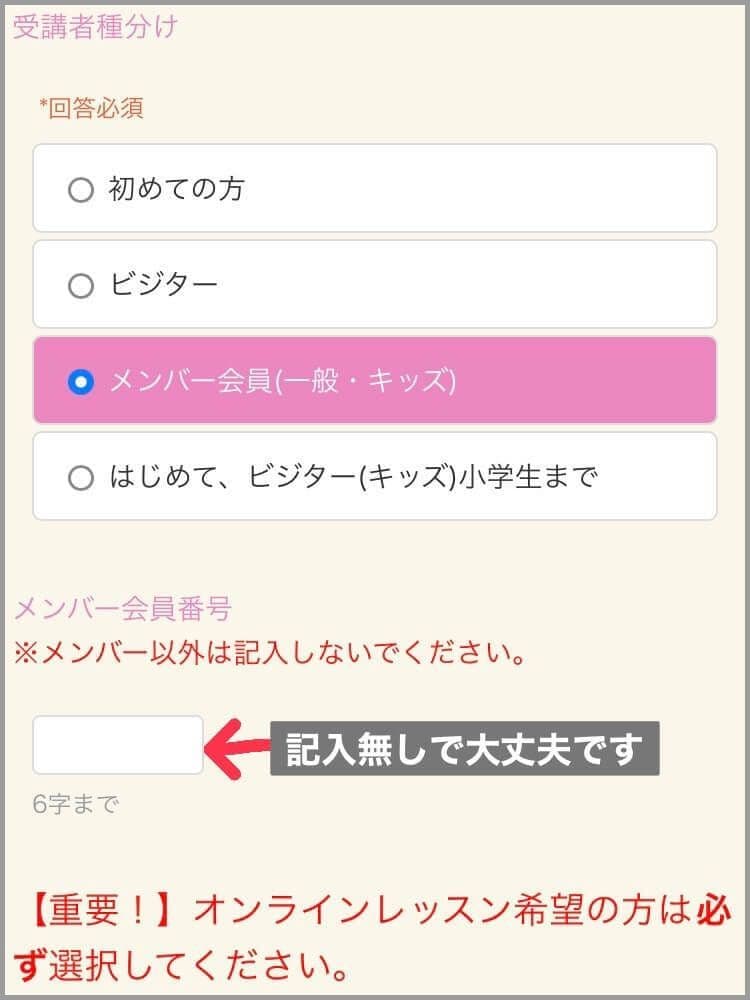Select the ビジター radio button
The height and width of the screenshot is (1000, 750).
(x=81, y=286)
